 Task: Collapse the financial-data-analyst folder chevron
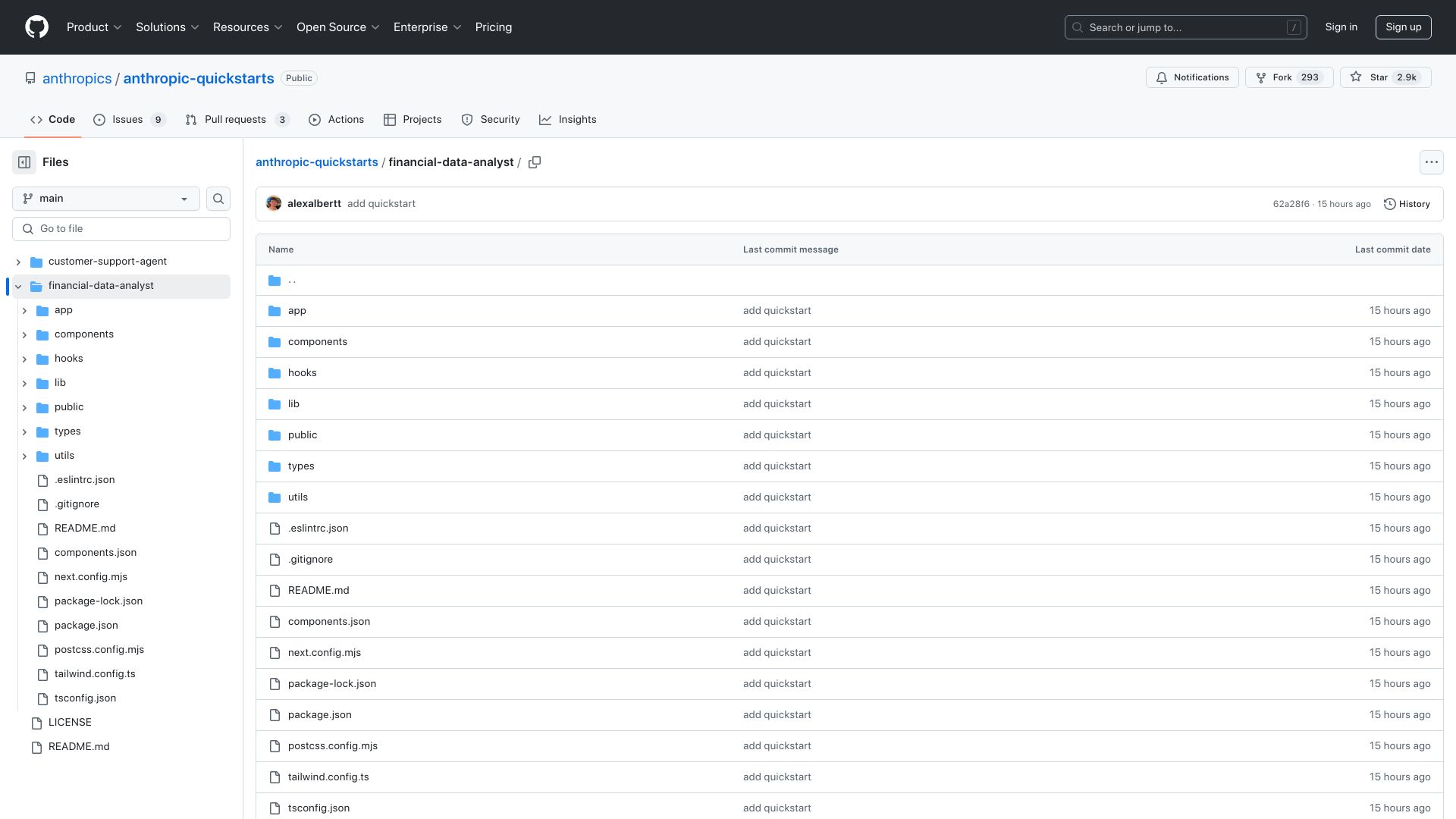coord(18,286)
